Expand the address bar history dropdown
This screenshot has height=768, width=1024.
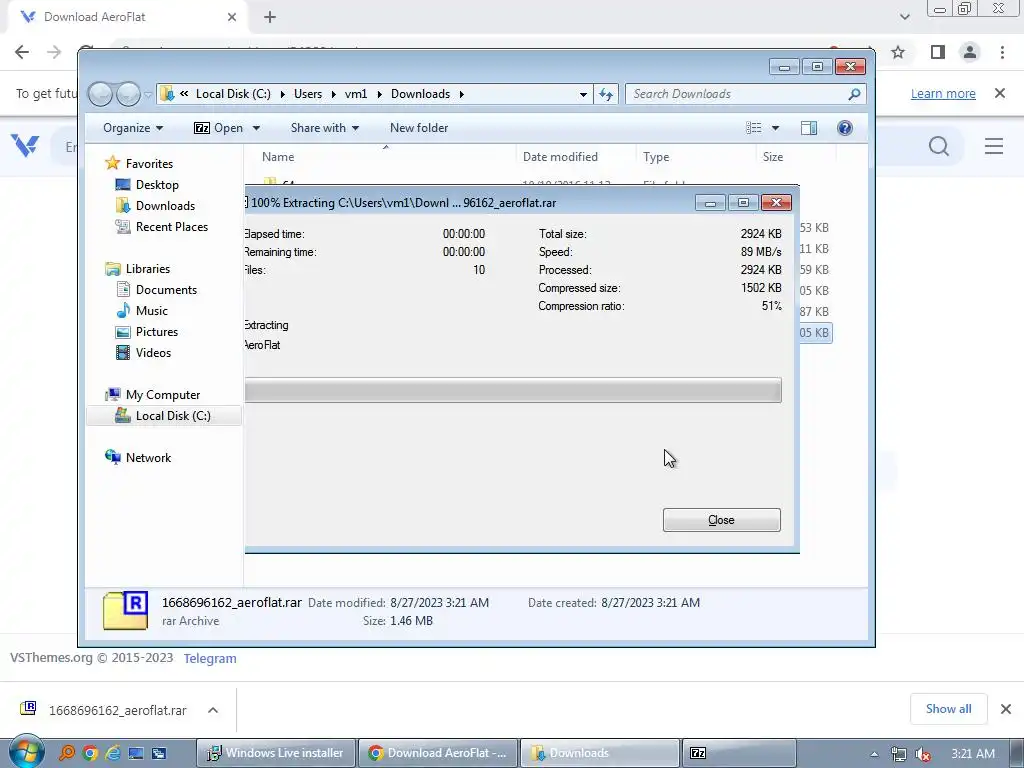[x=583, y=95]
